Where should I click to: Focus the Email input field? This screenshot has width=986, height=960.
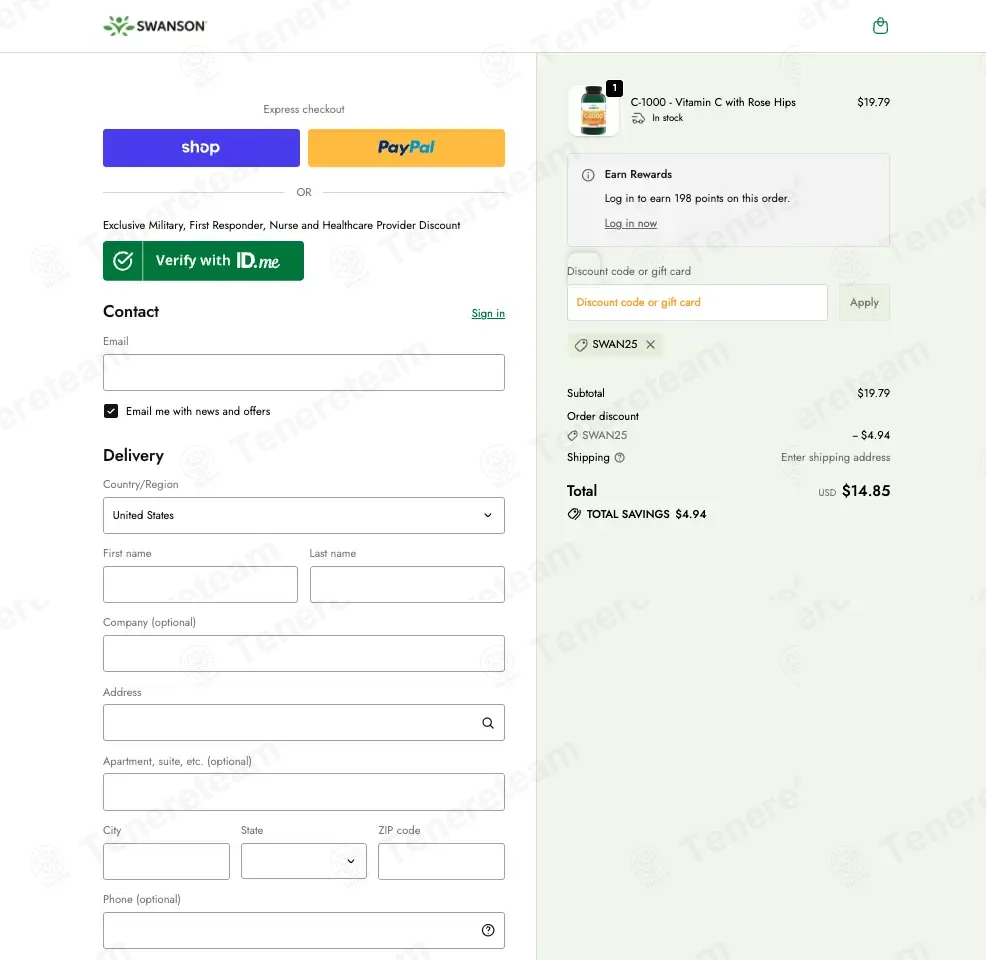[x=304, y=372]
